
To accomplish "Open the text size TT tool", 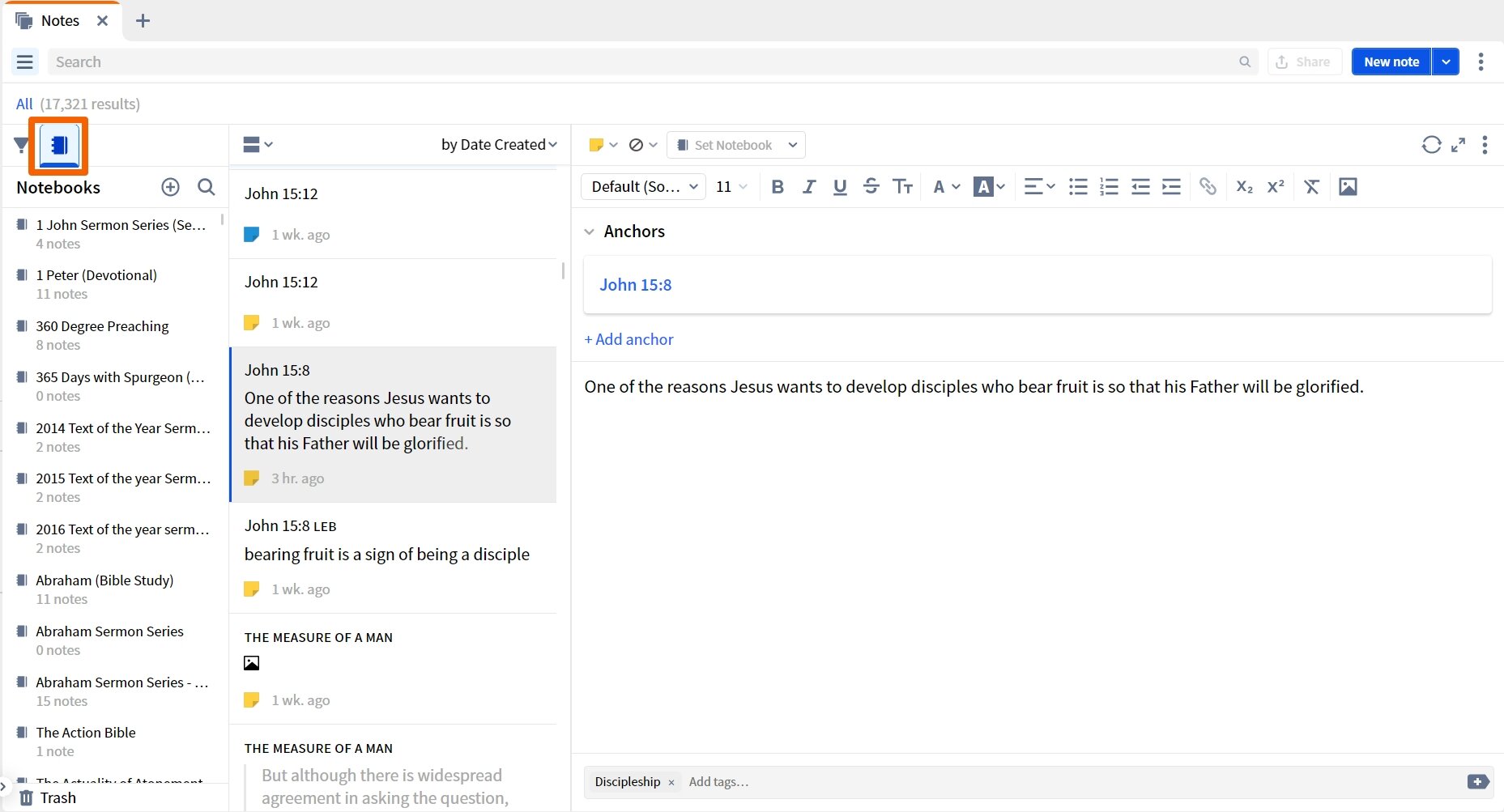I will (902, 187).
